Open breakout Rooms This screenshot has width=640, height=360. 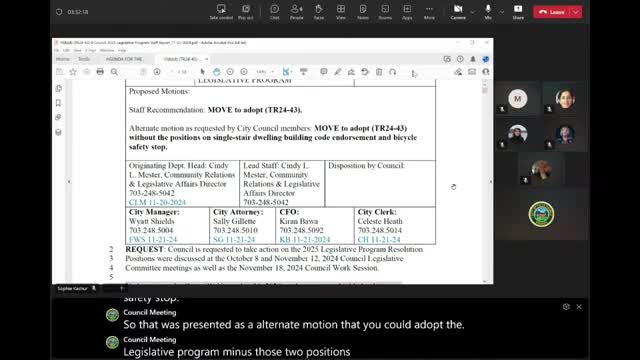[385, 12]
